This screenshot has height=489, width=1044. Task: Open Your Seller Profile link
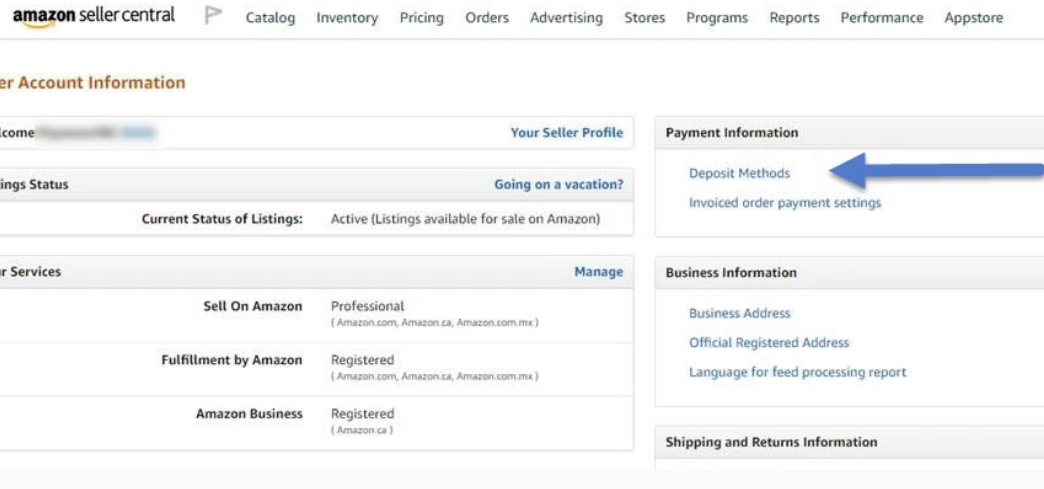[x=566, y=132]
